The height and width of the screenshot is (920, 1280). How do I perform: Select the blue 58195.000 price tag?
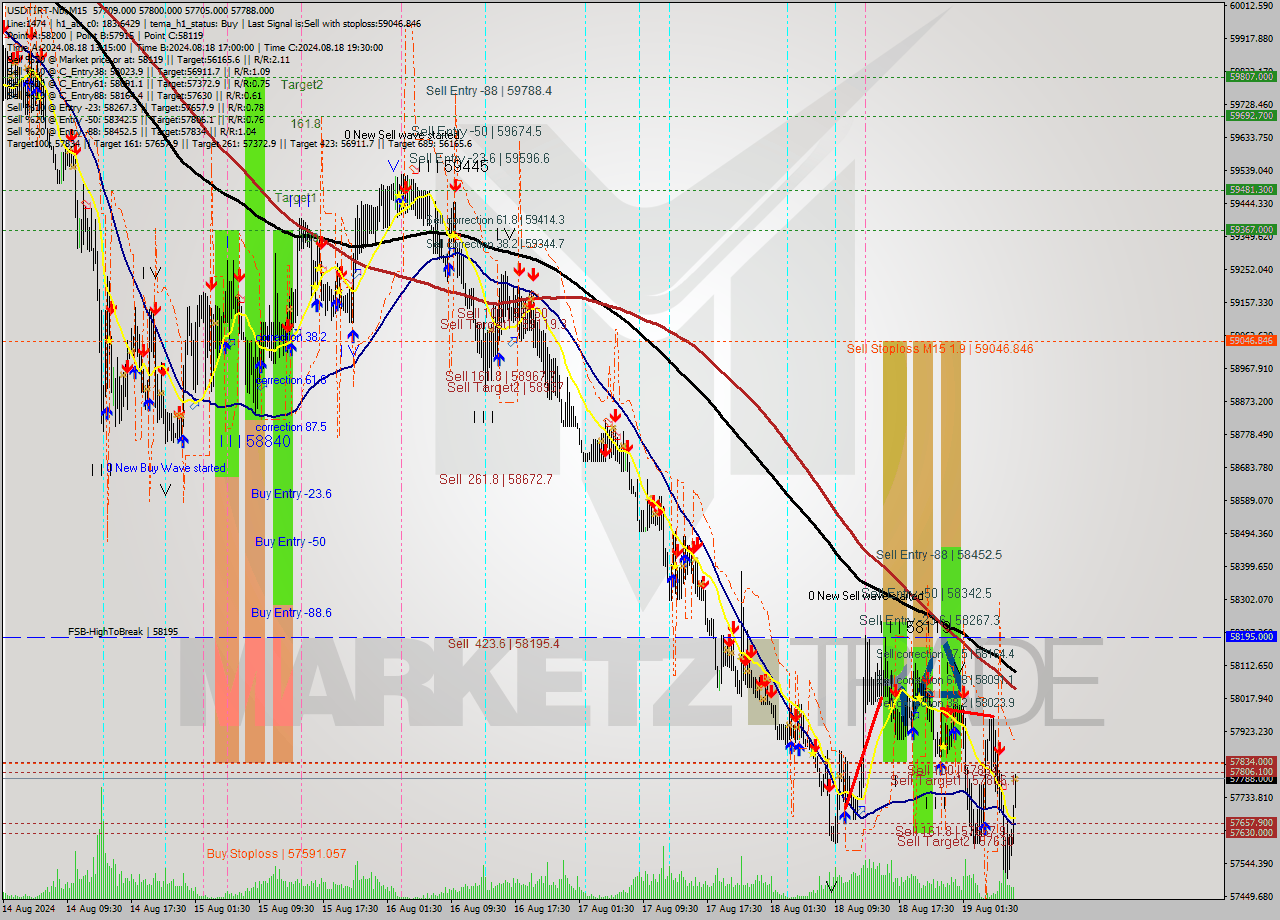[x=1251, y=637]
